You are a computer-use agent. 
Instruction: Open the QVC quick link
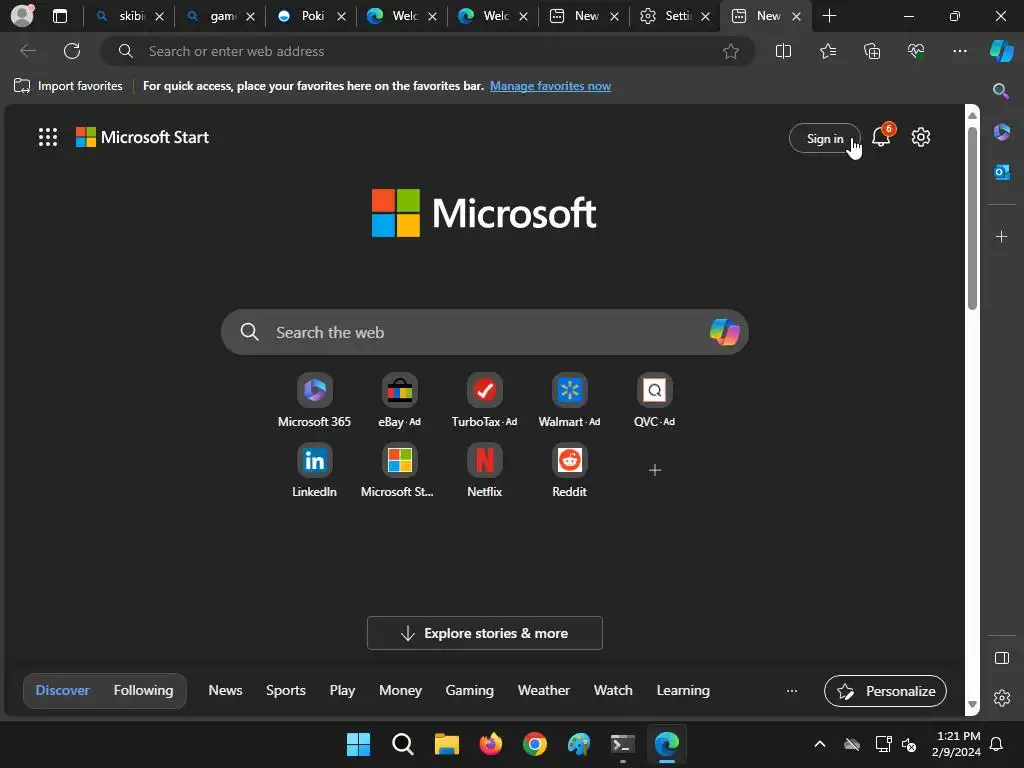654,401
